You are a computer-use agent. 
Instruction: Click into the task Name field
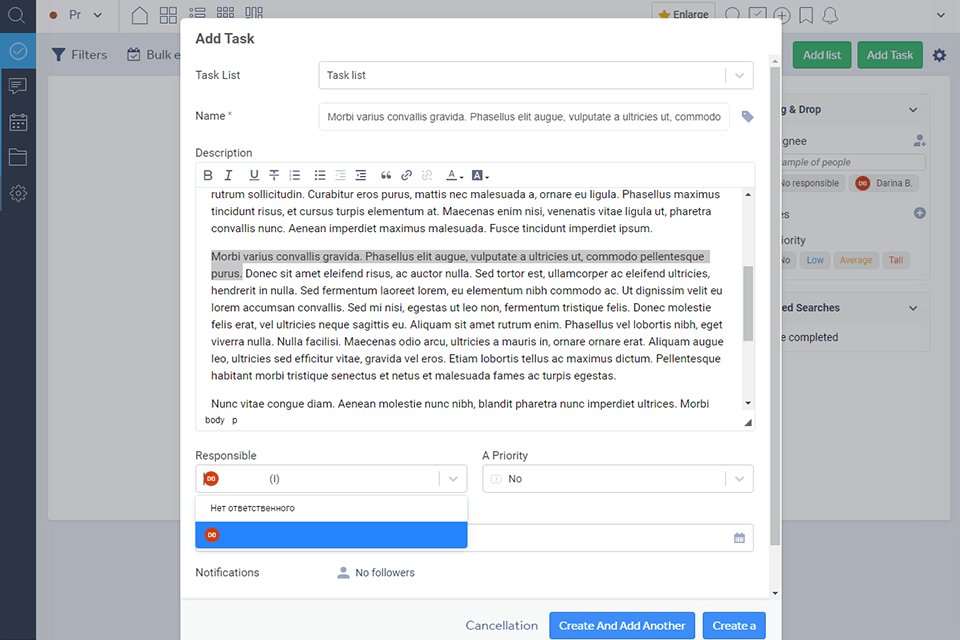[523, 117]
